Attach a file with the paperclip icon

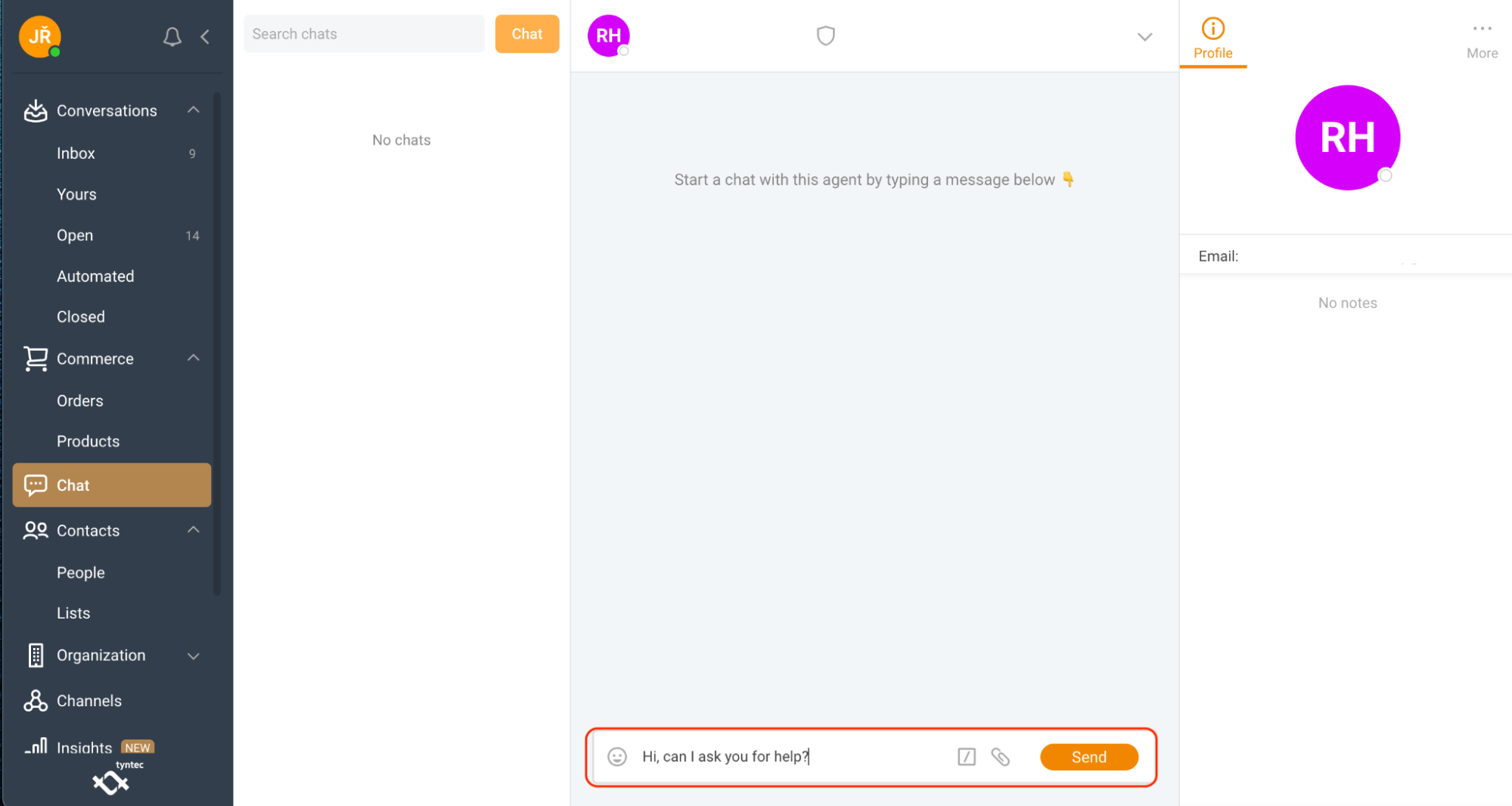(x=1001, y=757)
